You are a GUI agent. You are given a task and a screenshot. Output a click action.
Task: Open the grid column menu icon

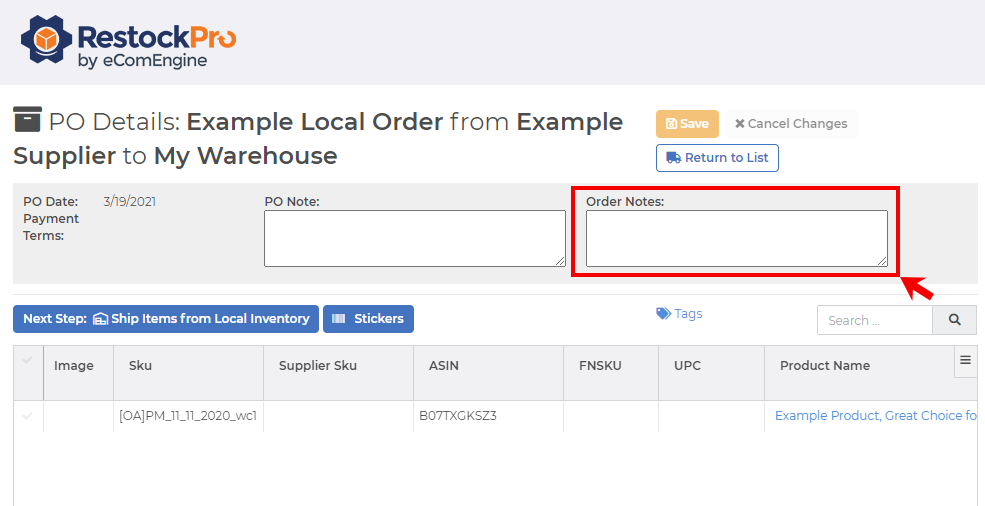(x=965, y=361)
